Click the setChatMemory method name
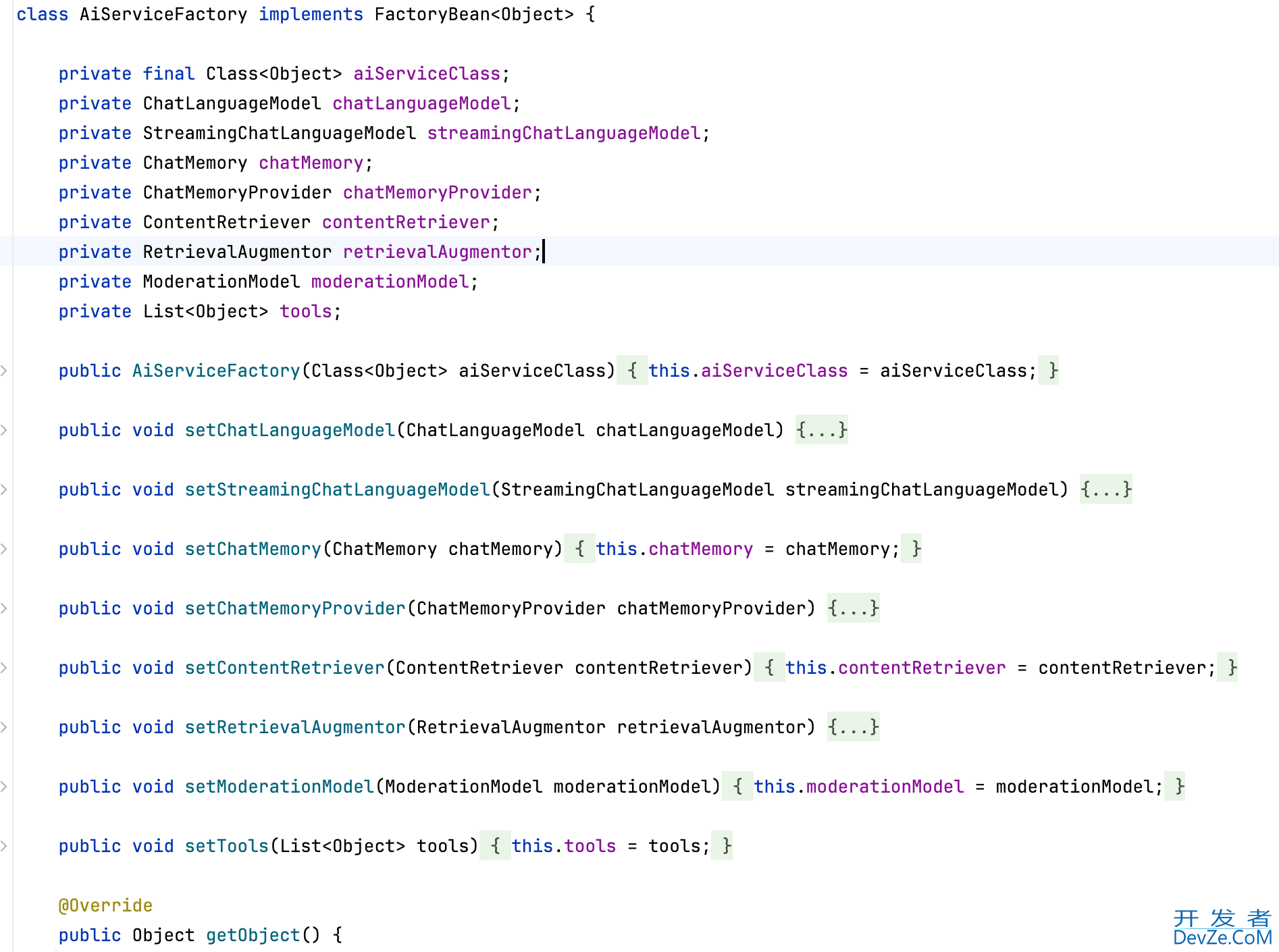The image size is (1279, 952). coord(253,549)
